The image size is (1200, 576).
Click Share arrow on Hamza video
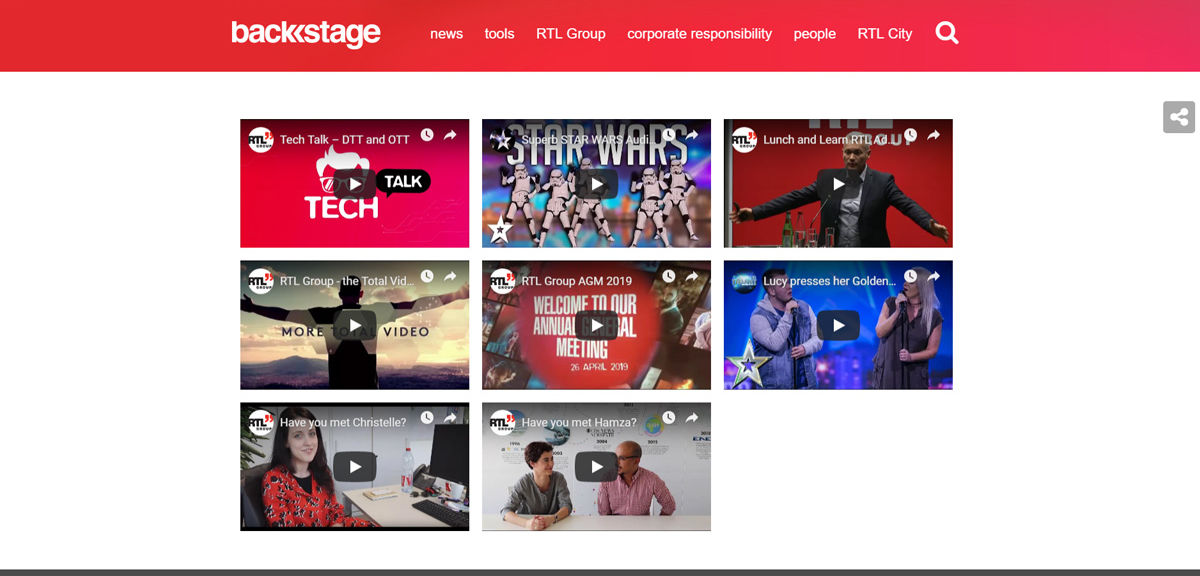tap(692, 418)
